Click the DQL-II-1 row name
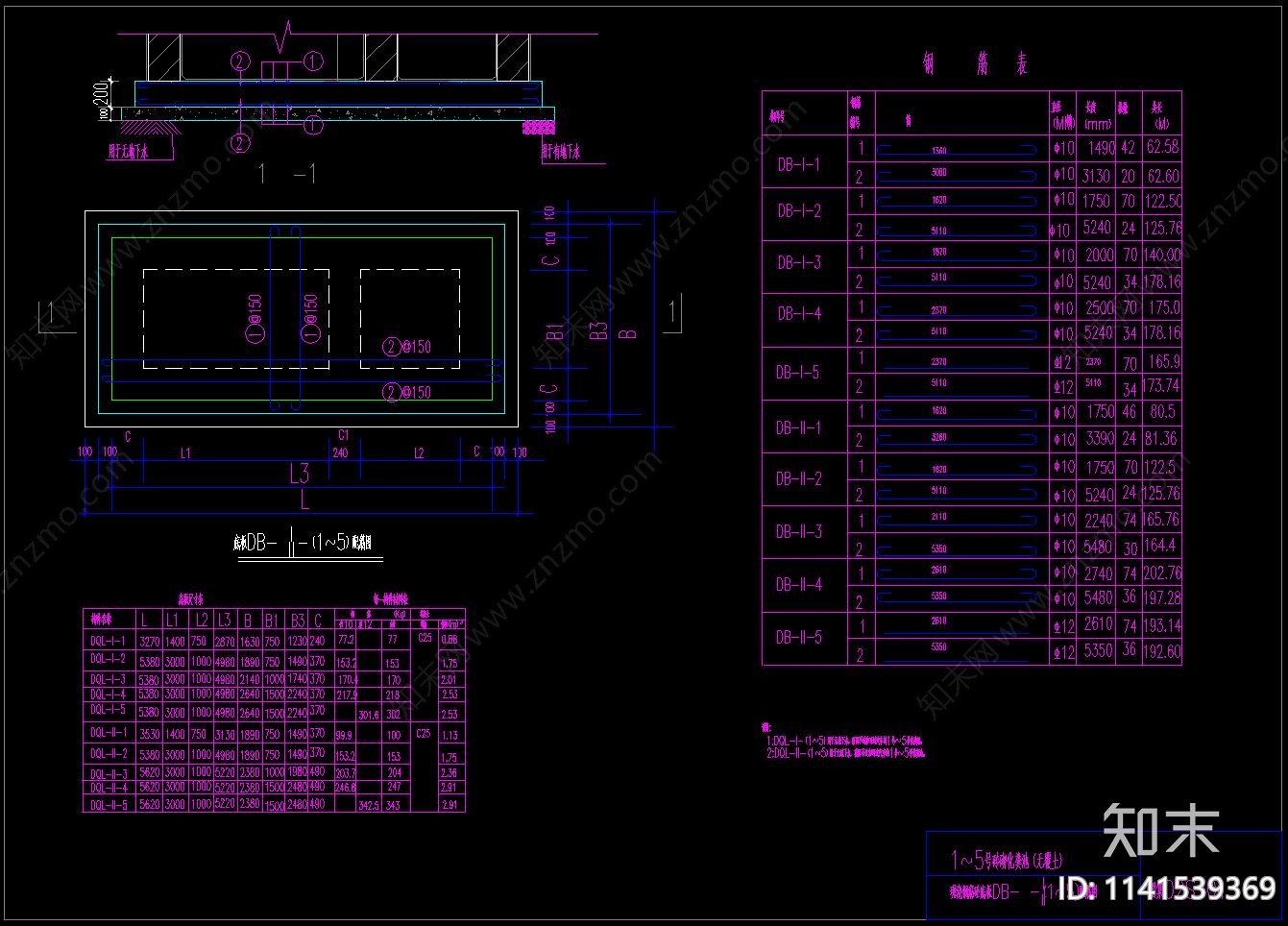The image size is (1288, 926). (x=109, y=733)
